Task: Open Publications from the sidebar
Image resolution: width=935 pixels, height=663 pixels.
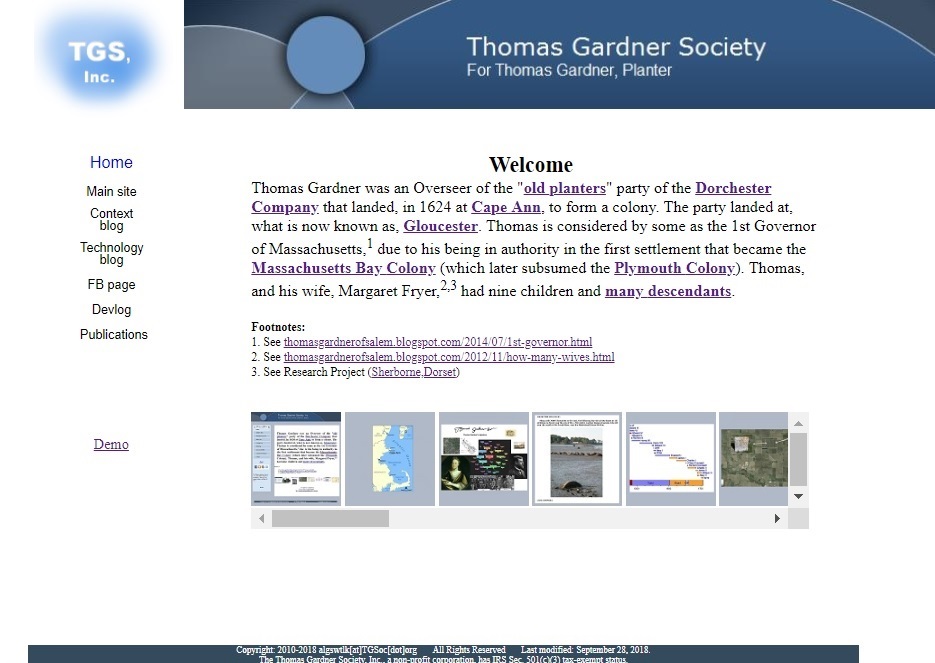Action: pyautogui.click(x=113, y=334)
